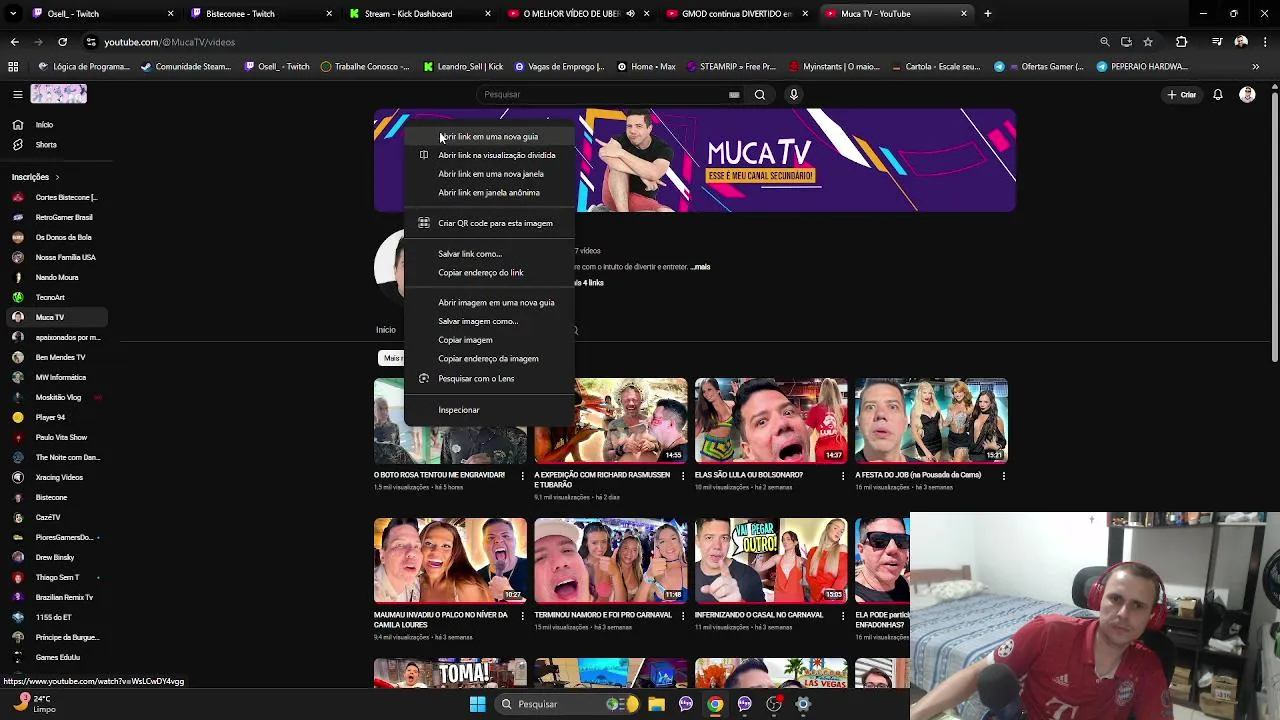
Task: Open Cortes Bistecone subscription
Action: pos(58,198)
